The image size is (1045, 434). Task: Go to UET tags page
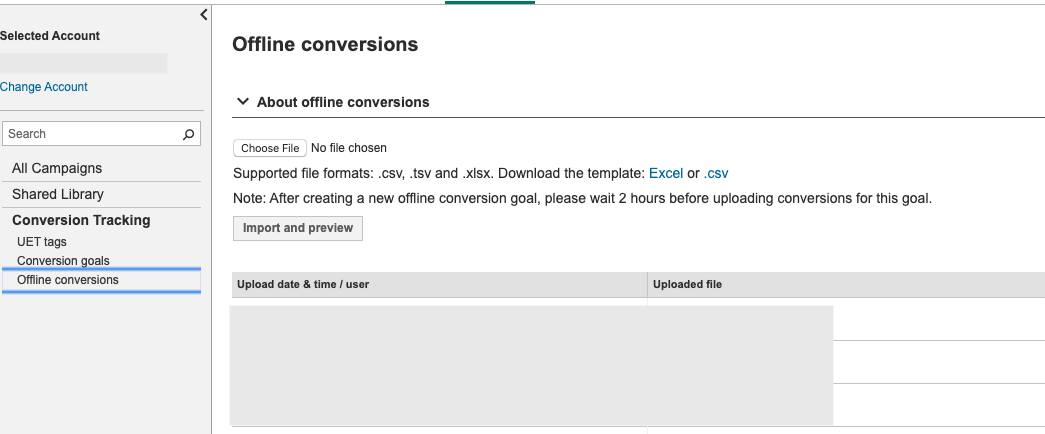[x=42, y=242]
